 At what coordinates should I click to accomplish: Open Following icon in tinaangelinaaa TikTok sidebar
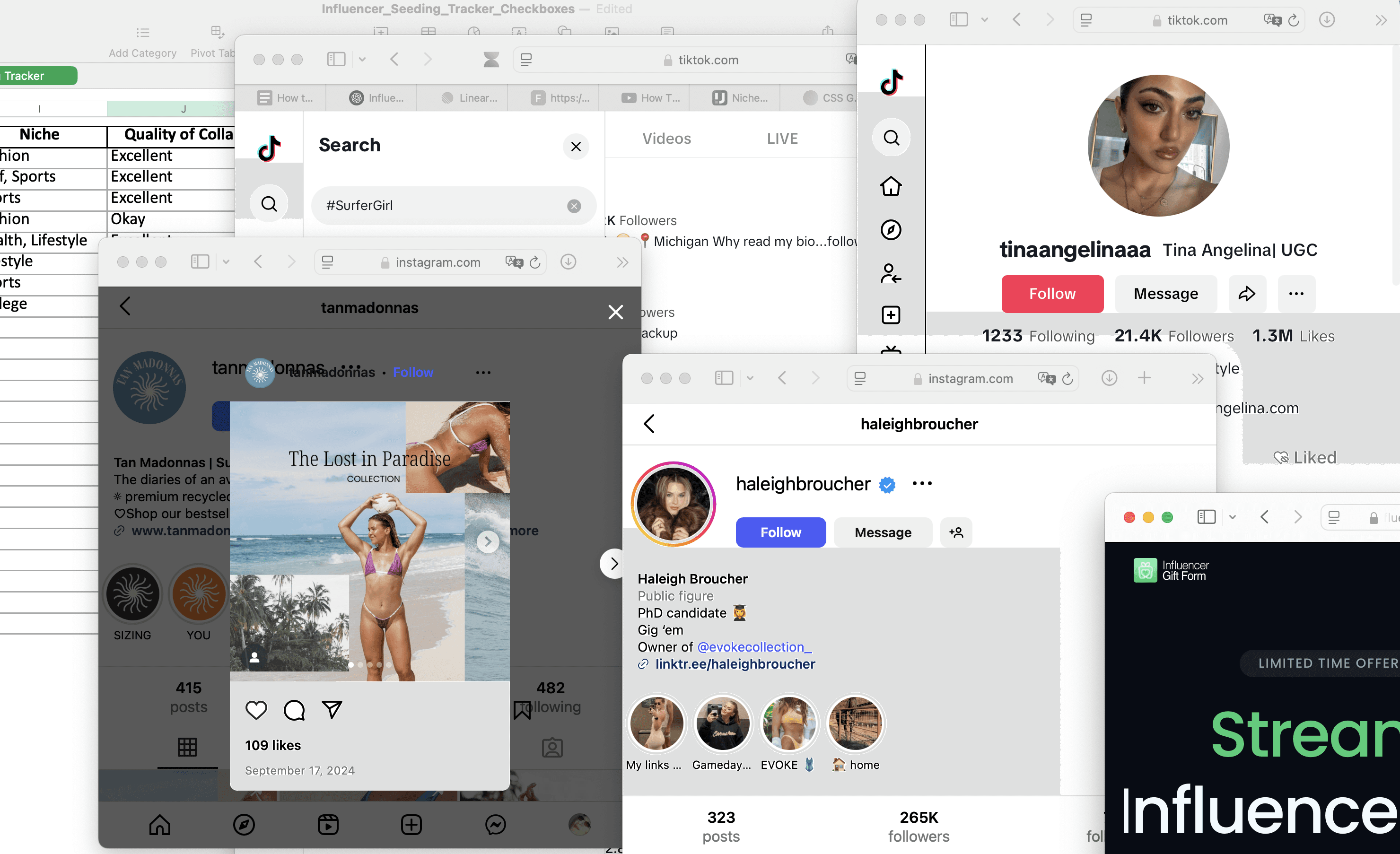tap(891, 273)
